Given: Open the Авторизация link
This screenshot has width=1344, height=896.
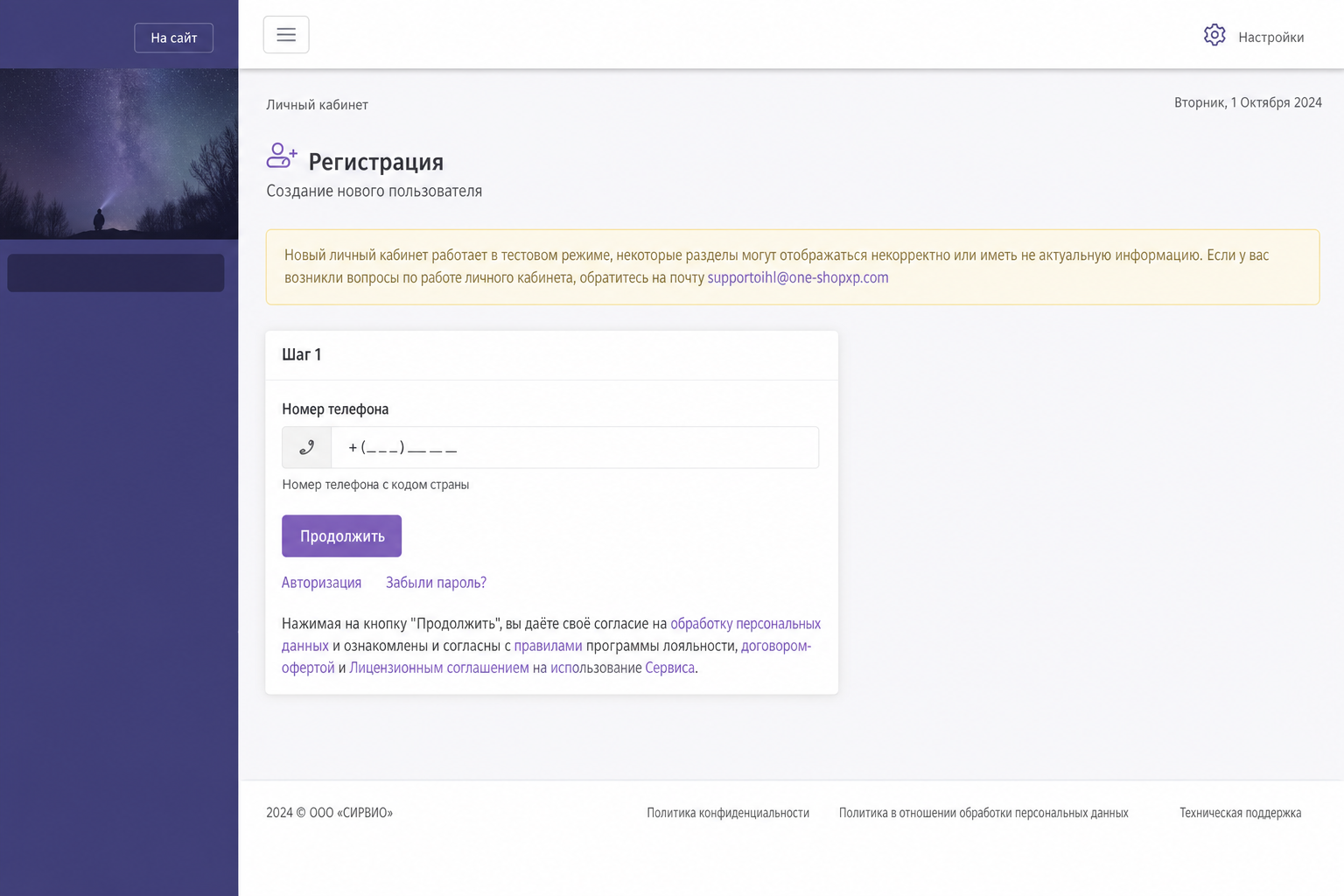Looking at the screenshot, I should [x=321, y=583].
